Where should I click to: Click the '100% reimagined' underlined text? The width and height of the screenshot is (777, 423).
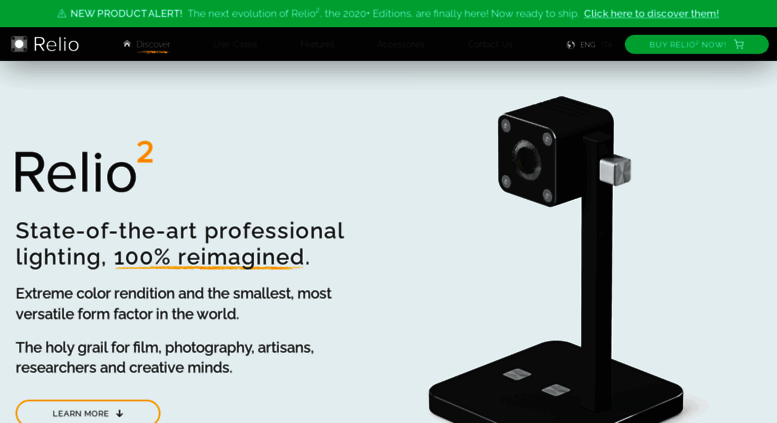point(209,258)
